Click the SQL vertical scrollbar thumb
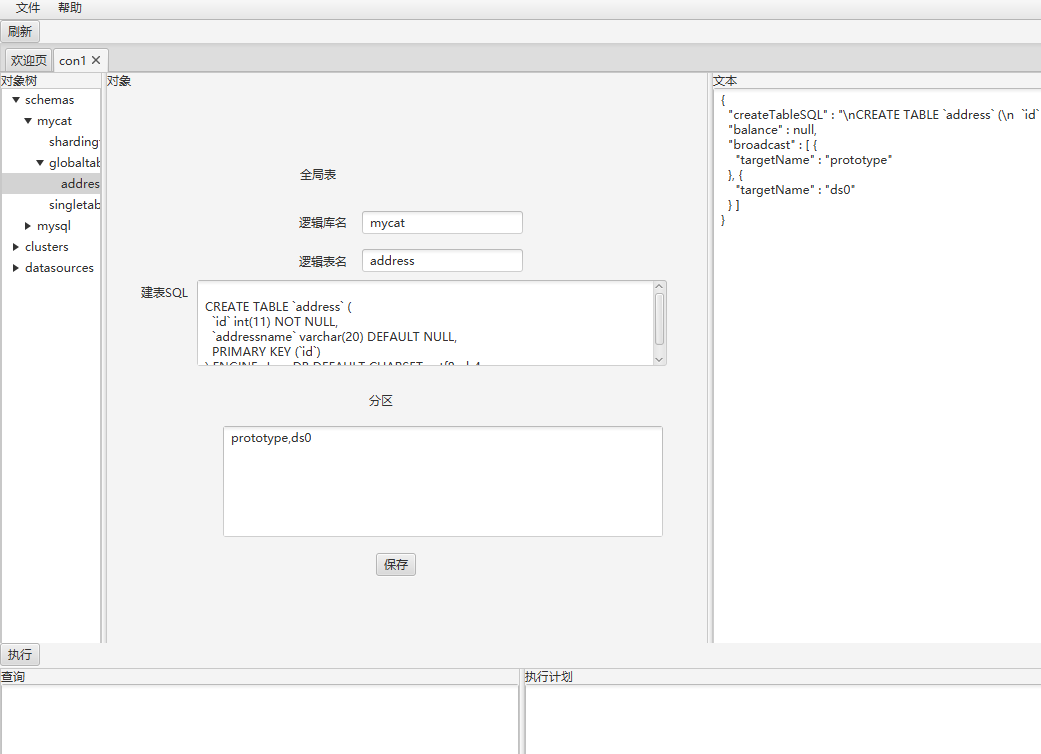Image resolution: width=1041 pixels, height=754 pixels. [659, 319]
